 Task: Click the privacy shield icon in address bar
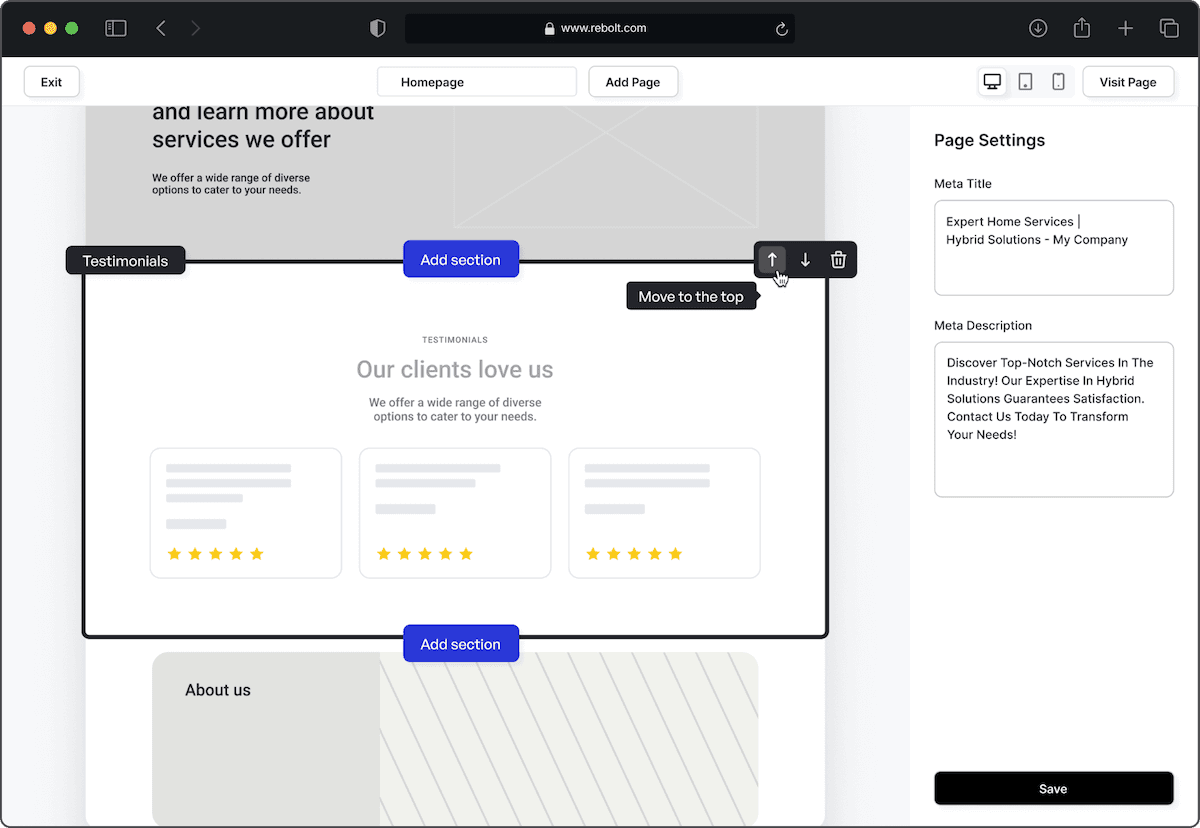click(377, 28)
